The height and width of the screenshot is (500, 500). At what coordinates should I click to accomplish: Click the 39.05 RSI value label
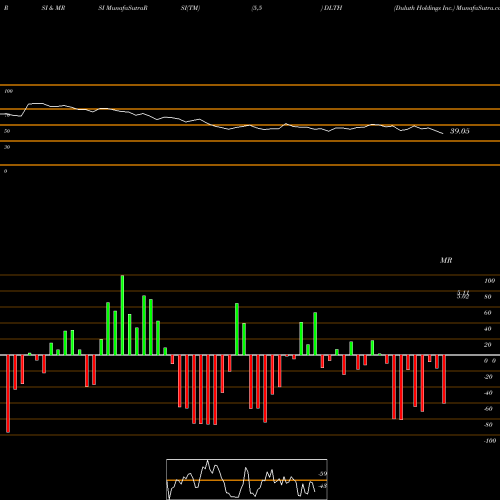pyautogui.click(x=460, y=131)
